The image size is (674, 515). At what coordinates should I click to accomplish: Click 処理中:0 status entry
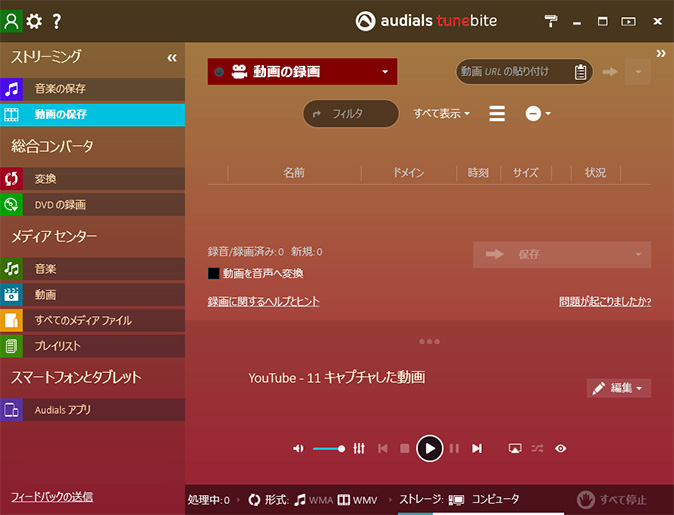pyautogui.click(x=208, y=500)
